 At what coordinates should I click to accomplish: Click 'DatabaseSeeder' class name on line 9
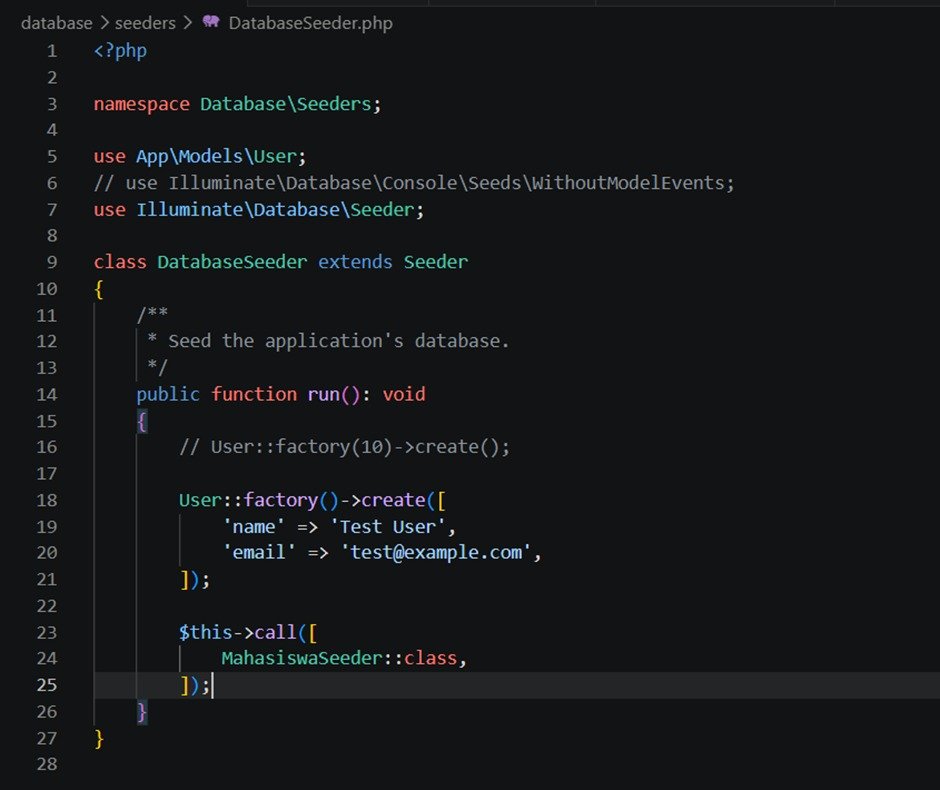(232, 262)
